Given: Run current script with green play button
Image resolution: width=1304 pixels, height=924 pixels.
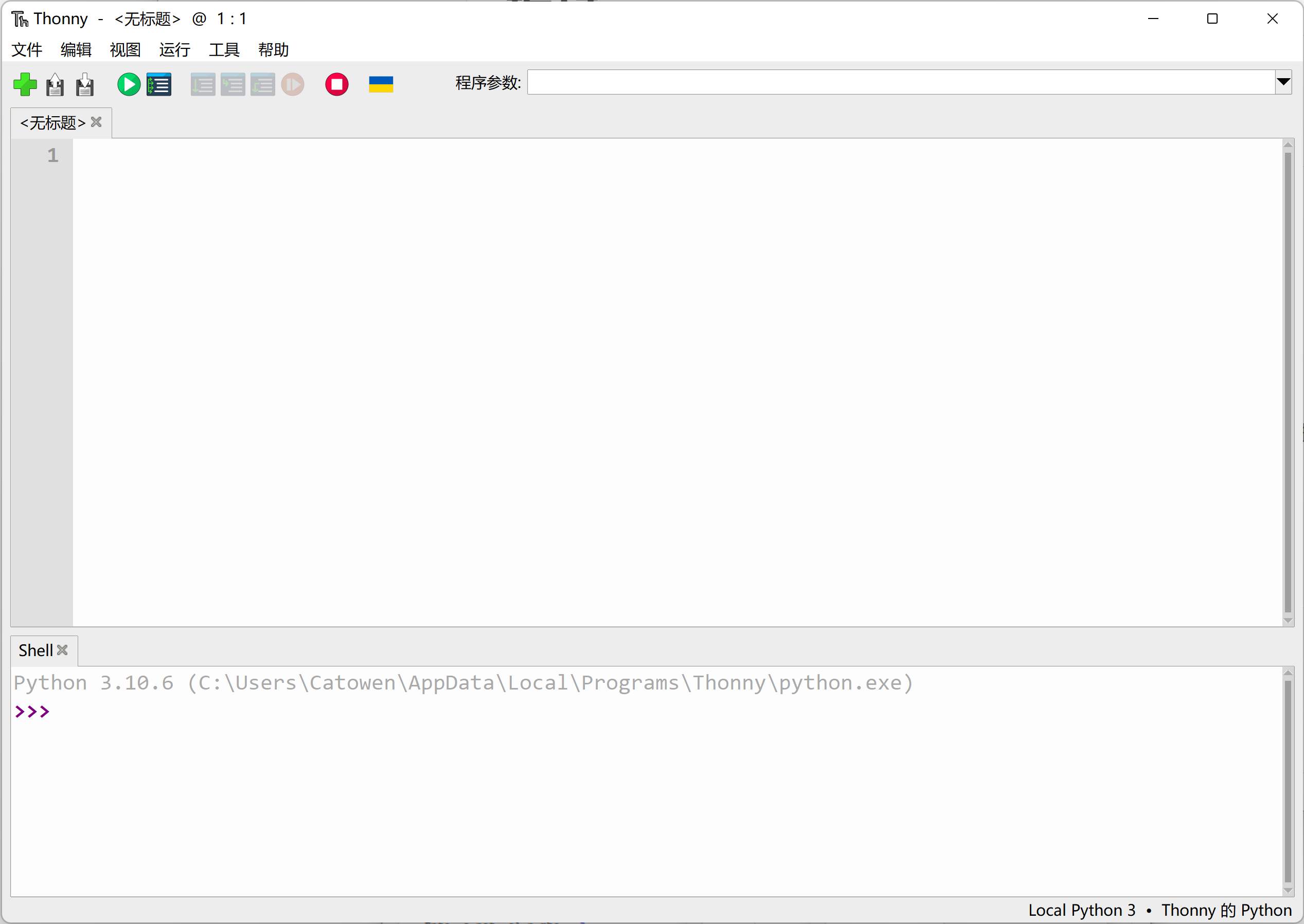Looking at the screenshot, I should click(x=129, y=84).
